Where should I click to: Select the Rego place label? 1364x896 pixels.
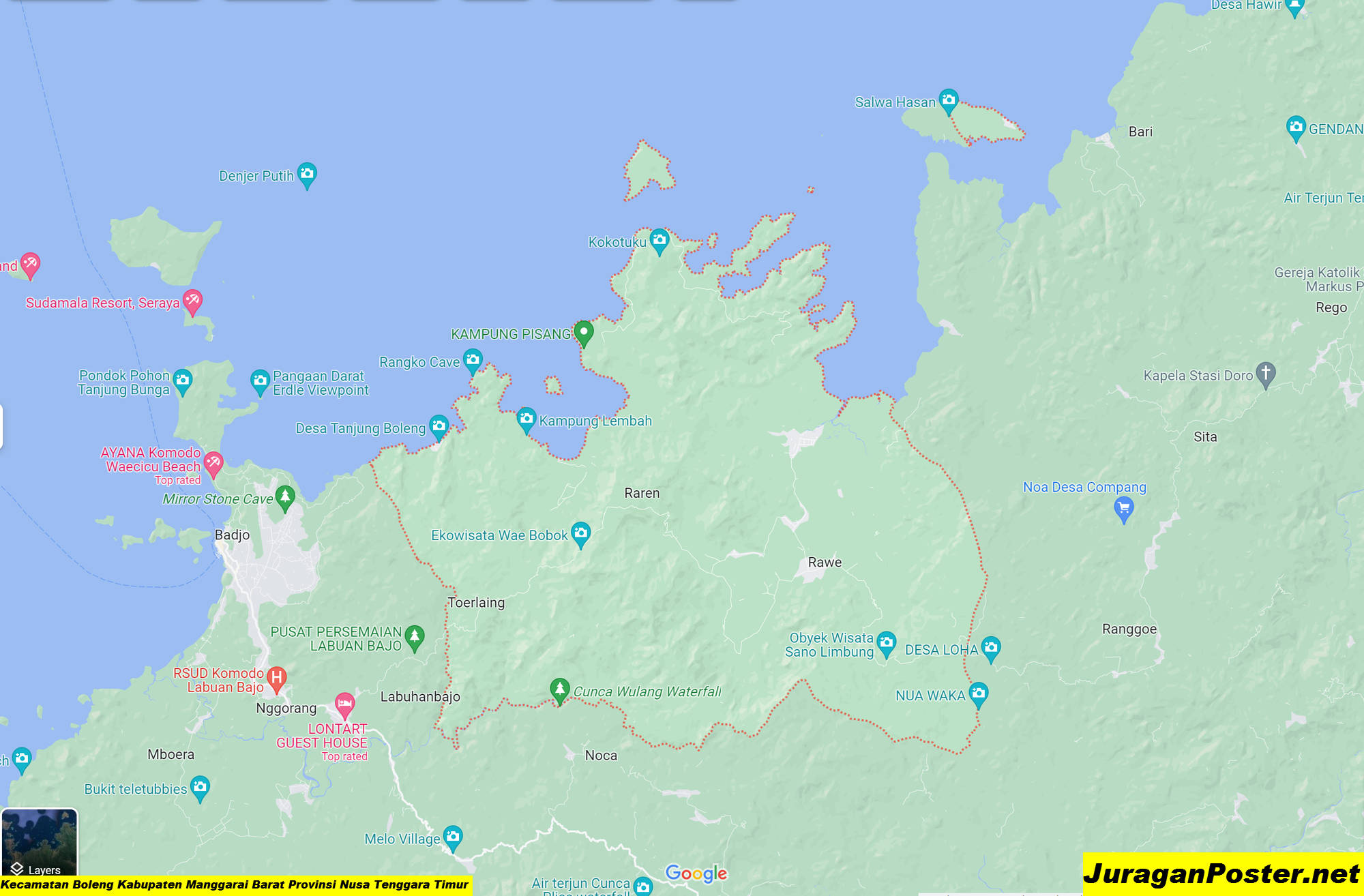[x=1331, y=308]
